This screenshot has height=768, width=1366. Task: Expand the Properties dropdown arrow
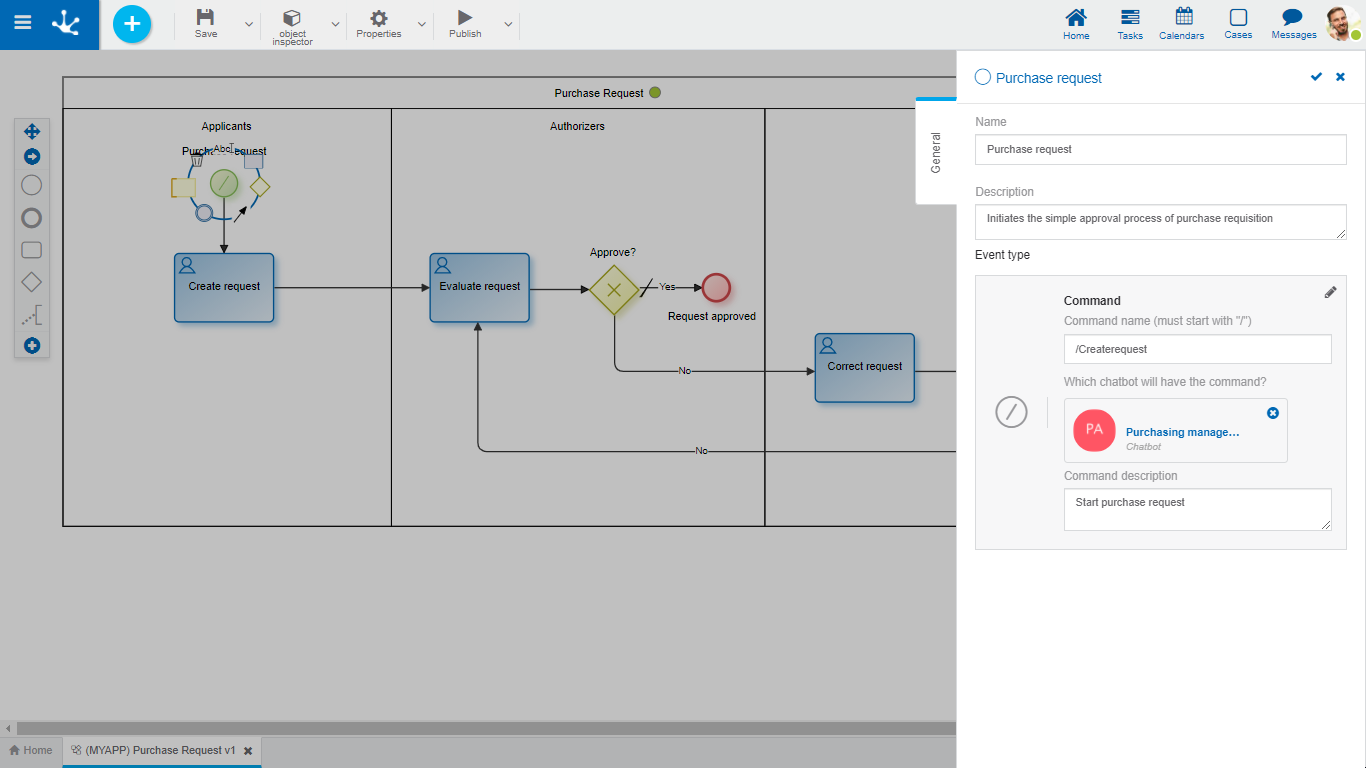421,24
